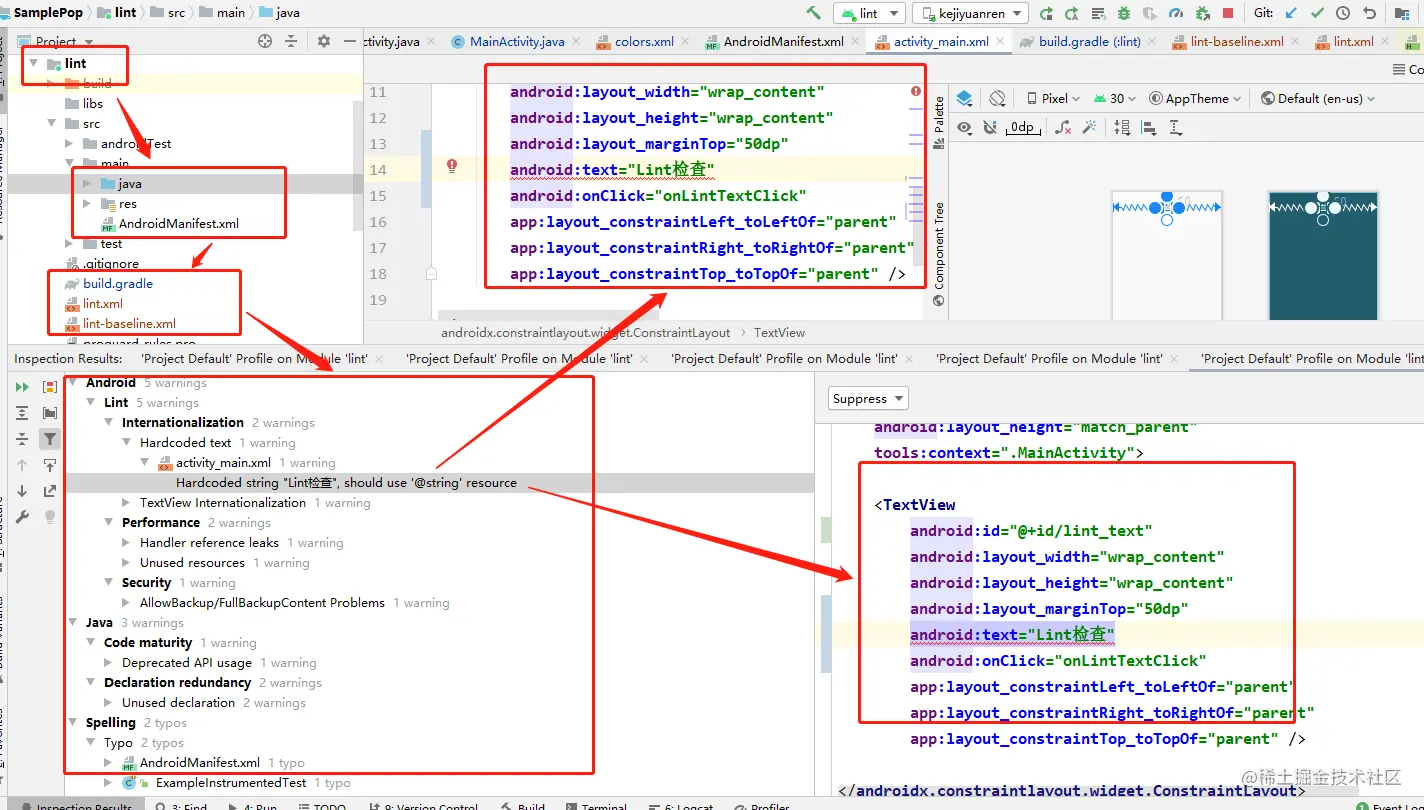Screen dimensions: 1424x810
Task: Click the red error bulb in editor gutter
Action: pos(452,165)
